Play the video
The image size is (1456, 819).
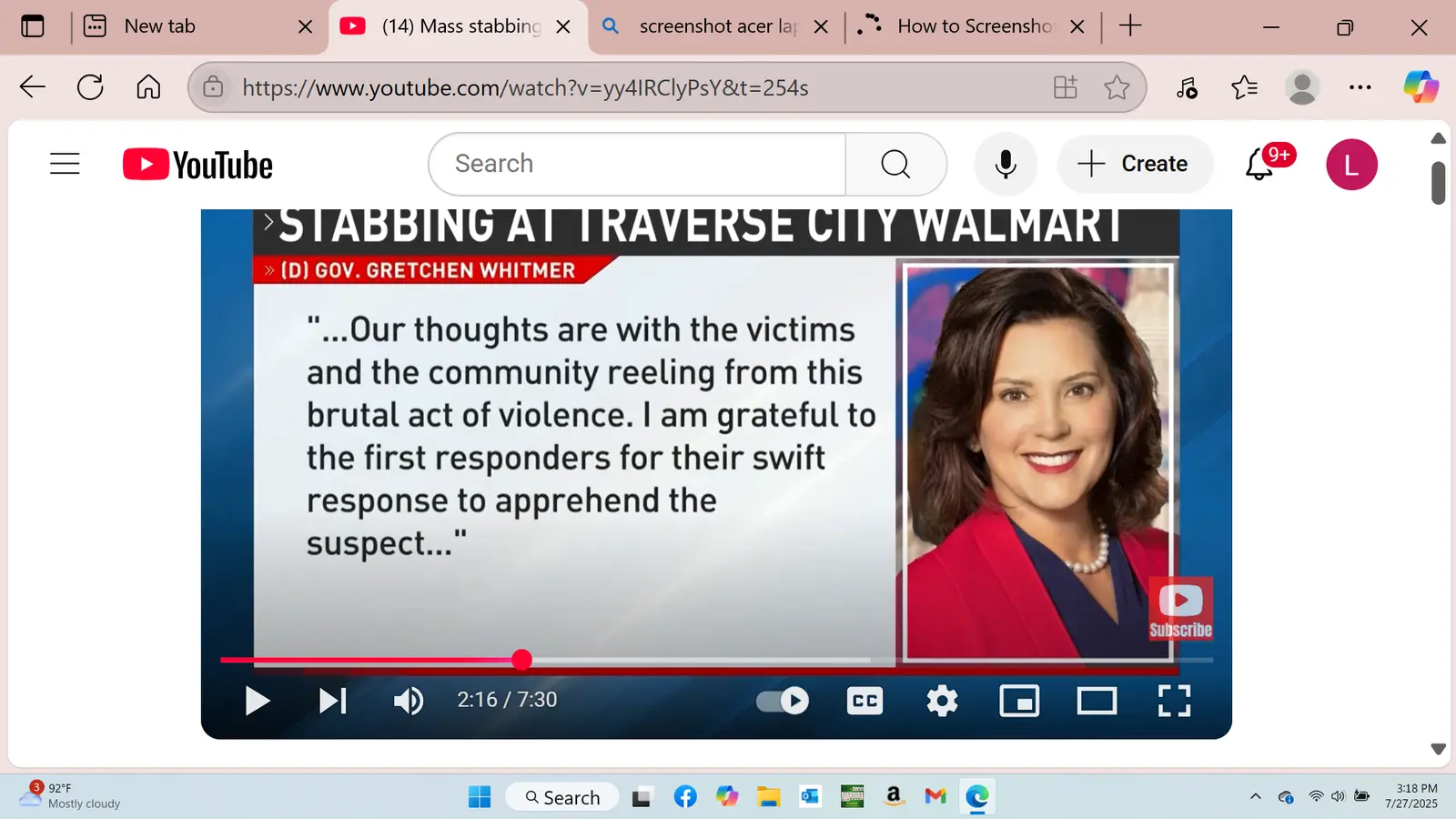258,701
